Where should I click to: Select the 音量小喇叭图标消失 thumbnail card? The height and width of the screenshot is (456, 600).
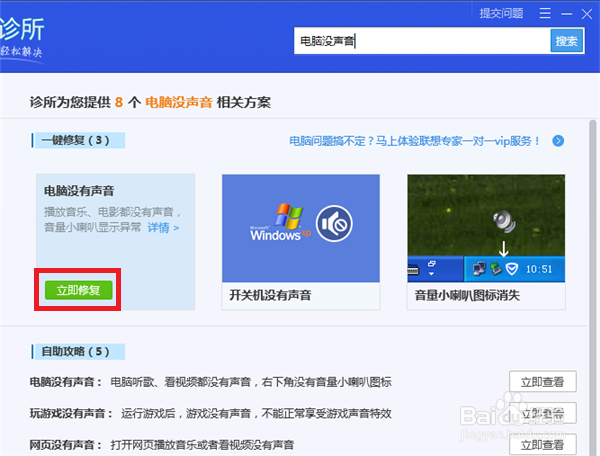tap(486, 242)
